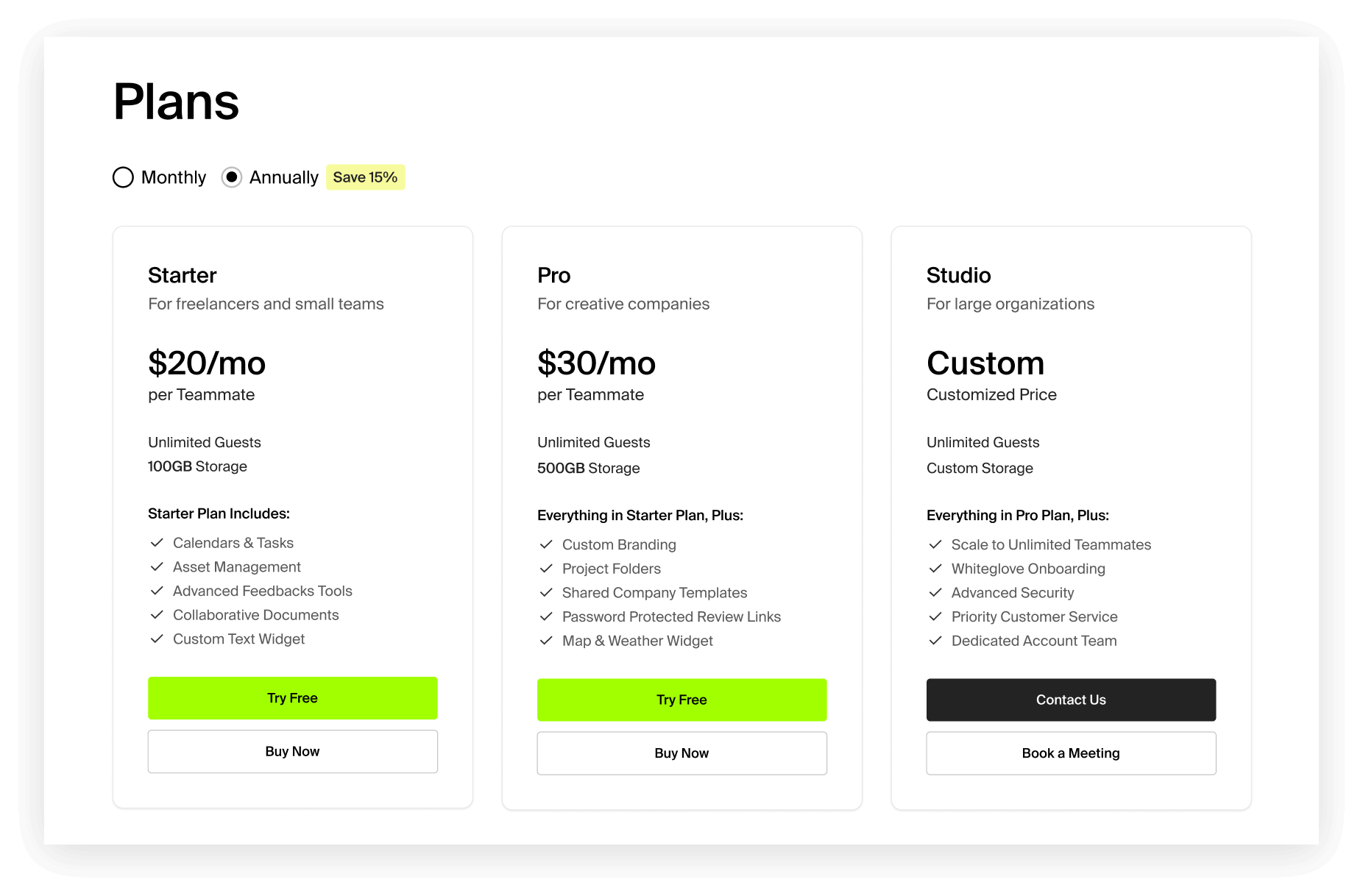Click checkmark beside Asset Management

click(x=157, y=567)
